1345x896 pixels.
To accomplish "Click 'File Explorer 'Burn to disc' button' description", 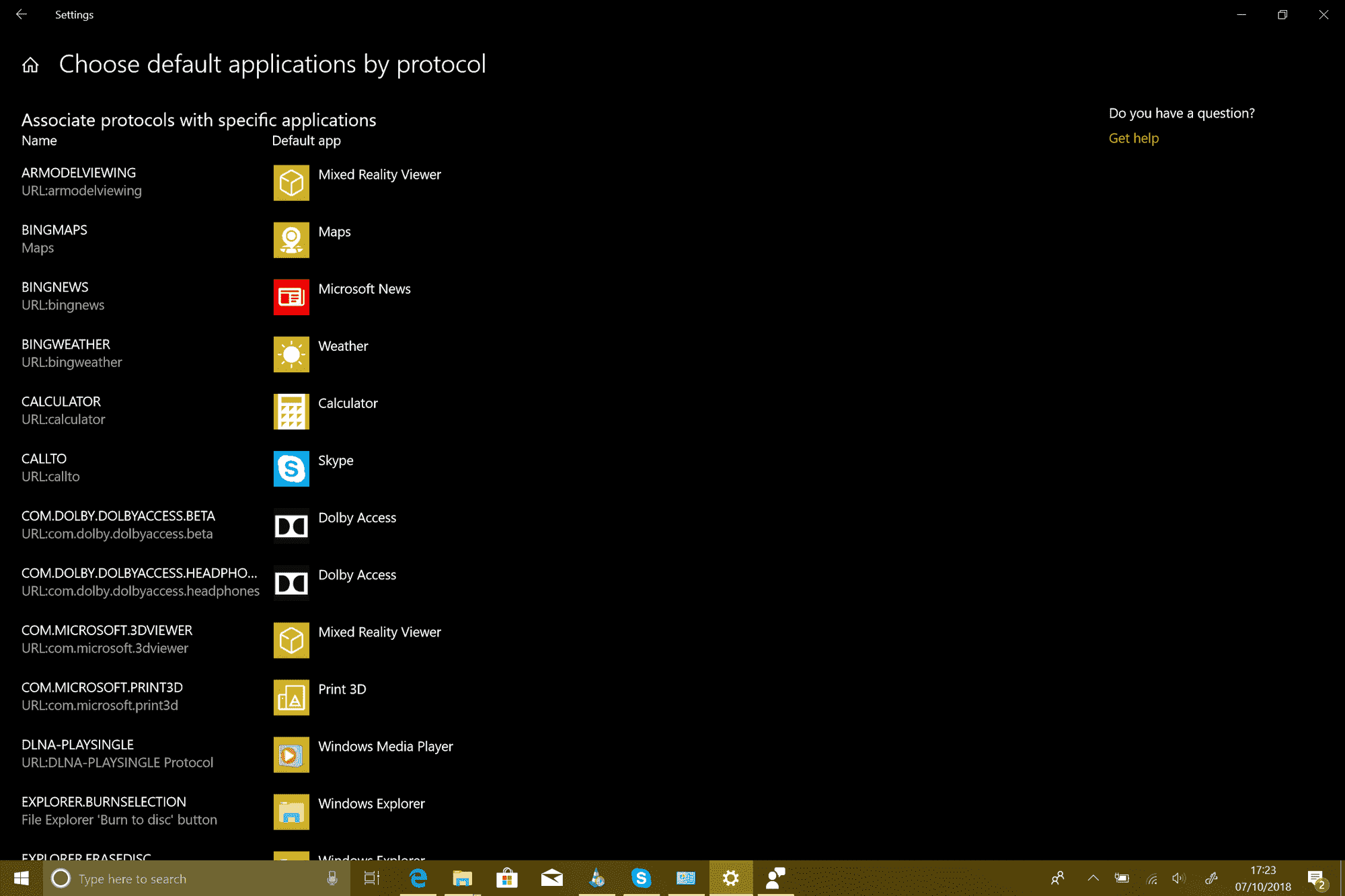I will coord(119,819).
